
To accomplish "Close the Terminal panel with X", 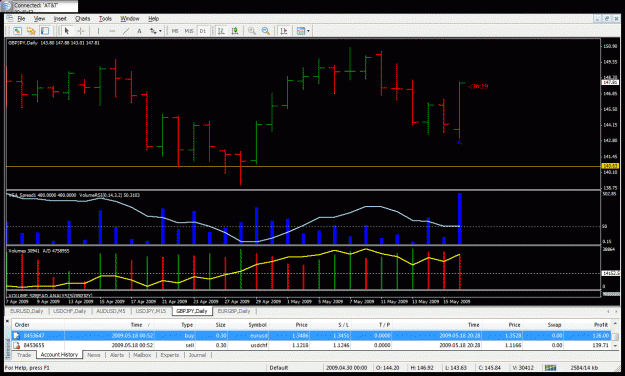I will point(7,320).
